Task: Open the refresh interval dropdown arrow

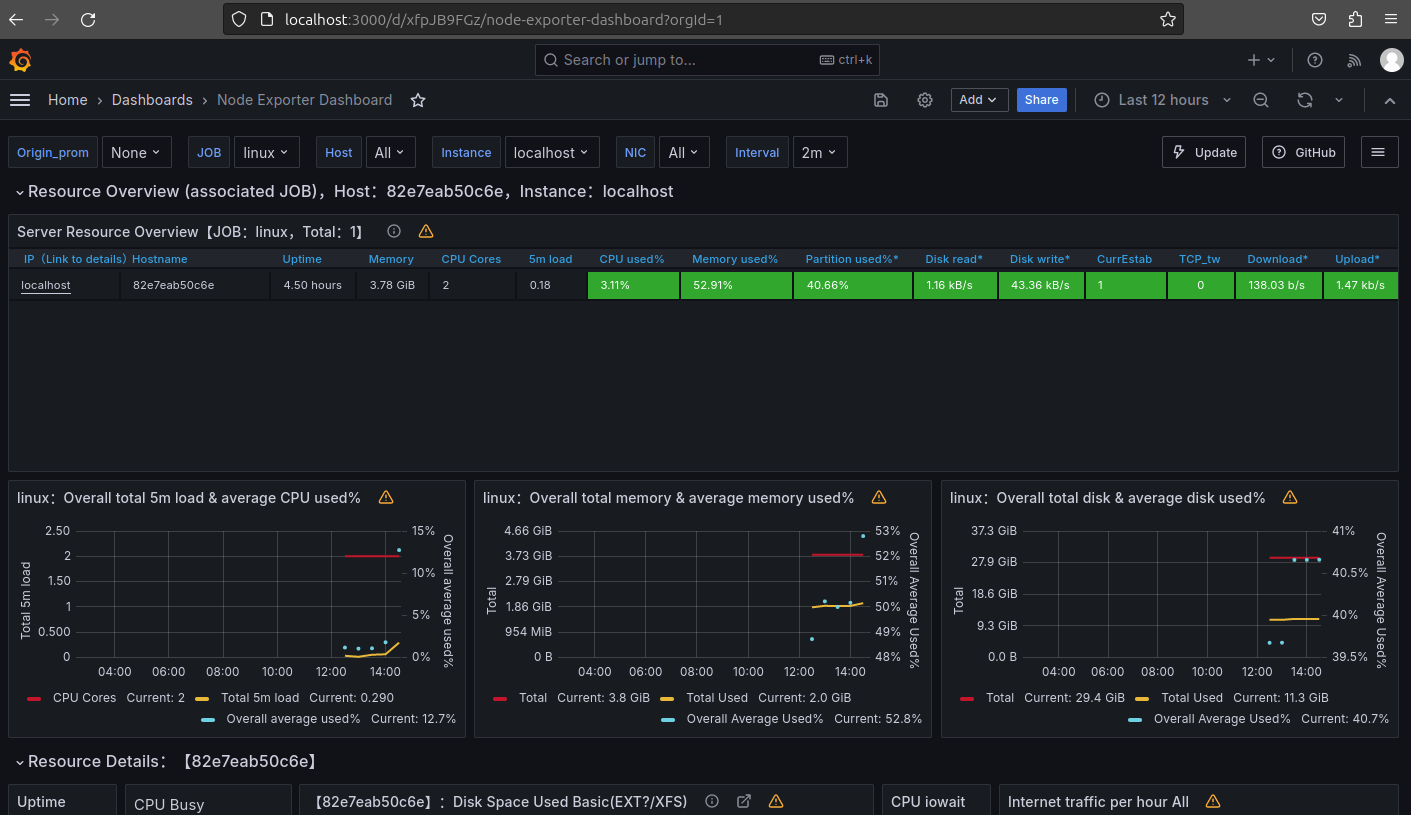Action: pyautogui.click(x=1339, y=100)
